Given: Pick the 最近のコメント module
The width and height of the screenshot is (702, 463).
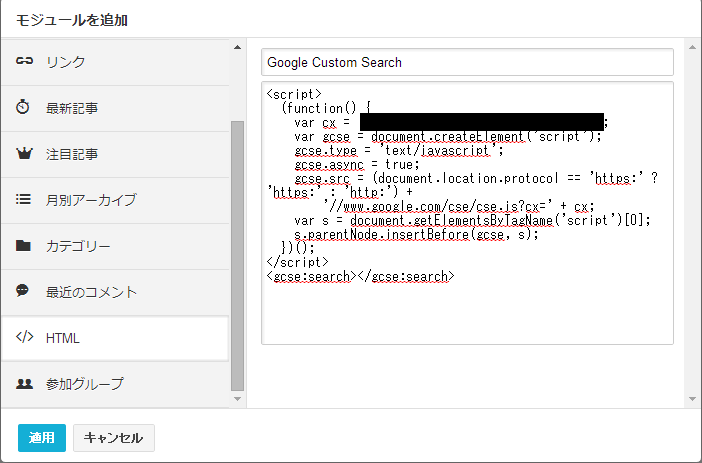Looking at the screenshot, I should pos(115,292).
